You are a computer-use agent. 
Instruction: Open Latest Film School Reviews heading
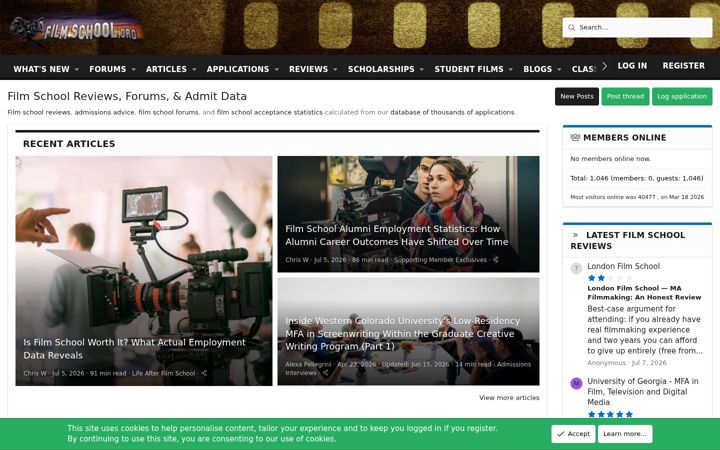(628, 241)
